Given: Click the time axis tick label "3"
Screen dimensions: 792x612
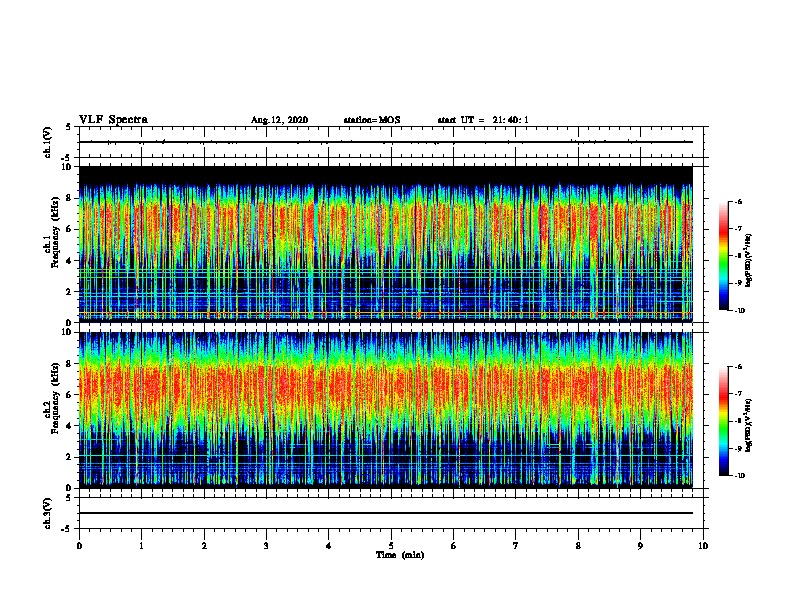Looking at the screenshot, I should (x=266, y=546).
